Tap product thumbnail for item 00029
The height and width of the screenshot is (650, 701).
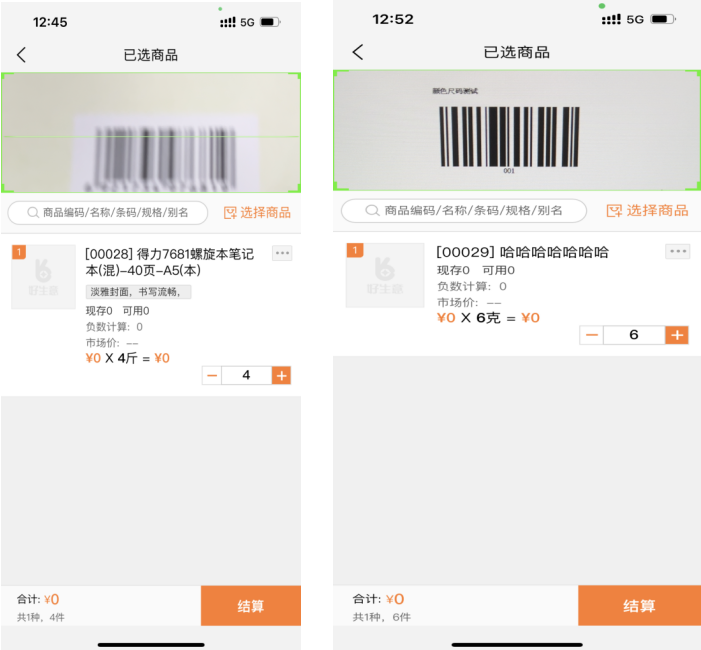(385, 275)
